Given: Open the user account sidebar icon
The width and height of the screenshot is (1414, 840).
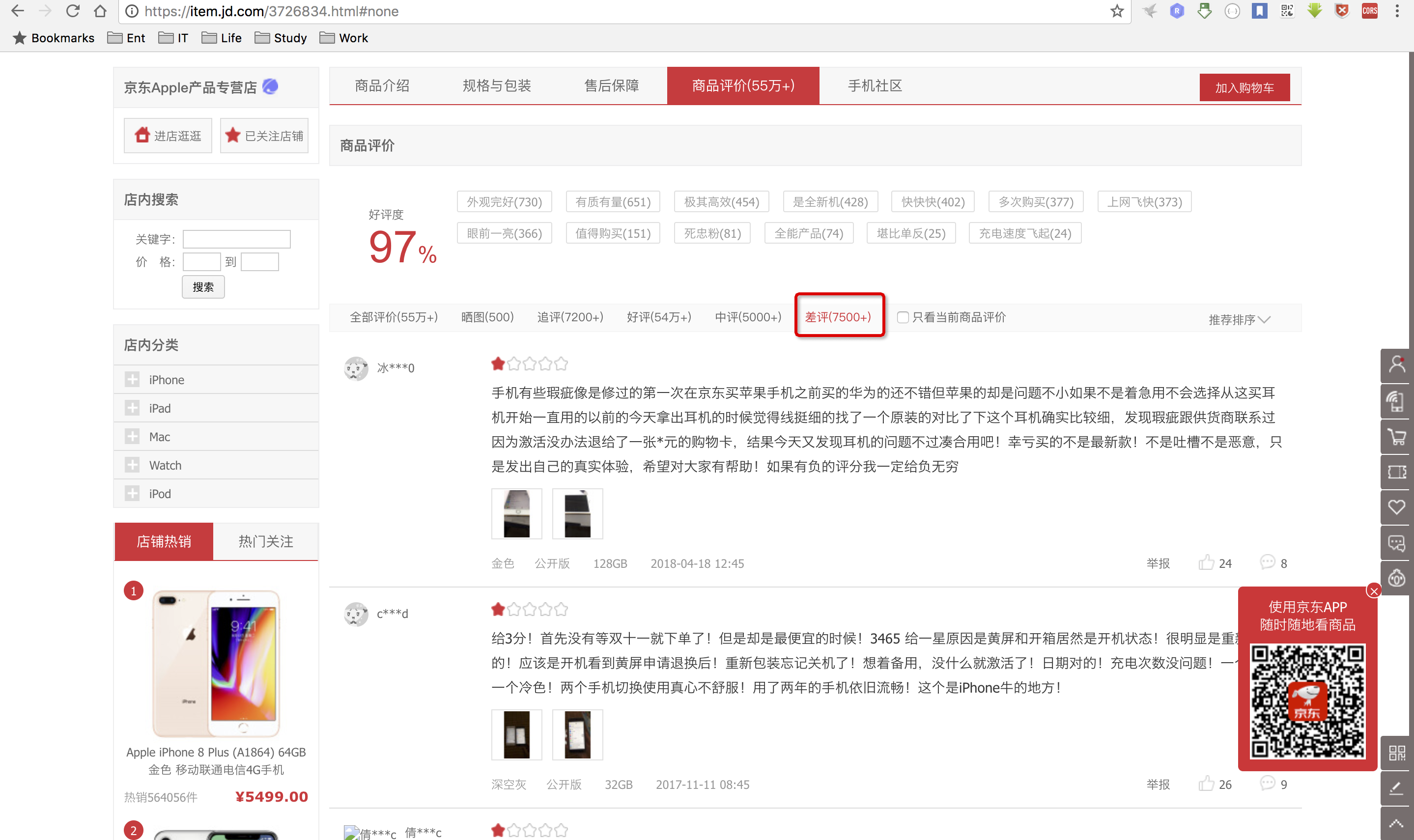Looking at the screenshot, I should 1396,365.
